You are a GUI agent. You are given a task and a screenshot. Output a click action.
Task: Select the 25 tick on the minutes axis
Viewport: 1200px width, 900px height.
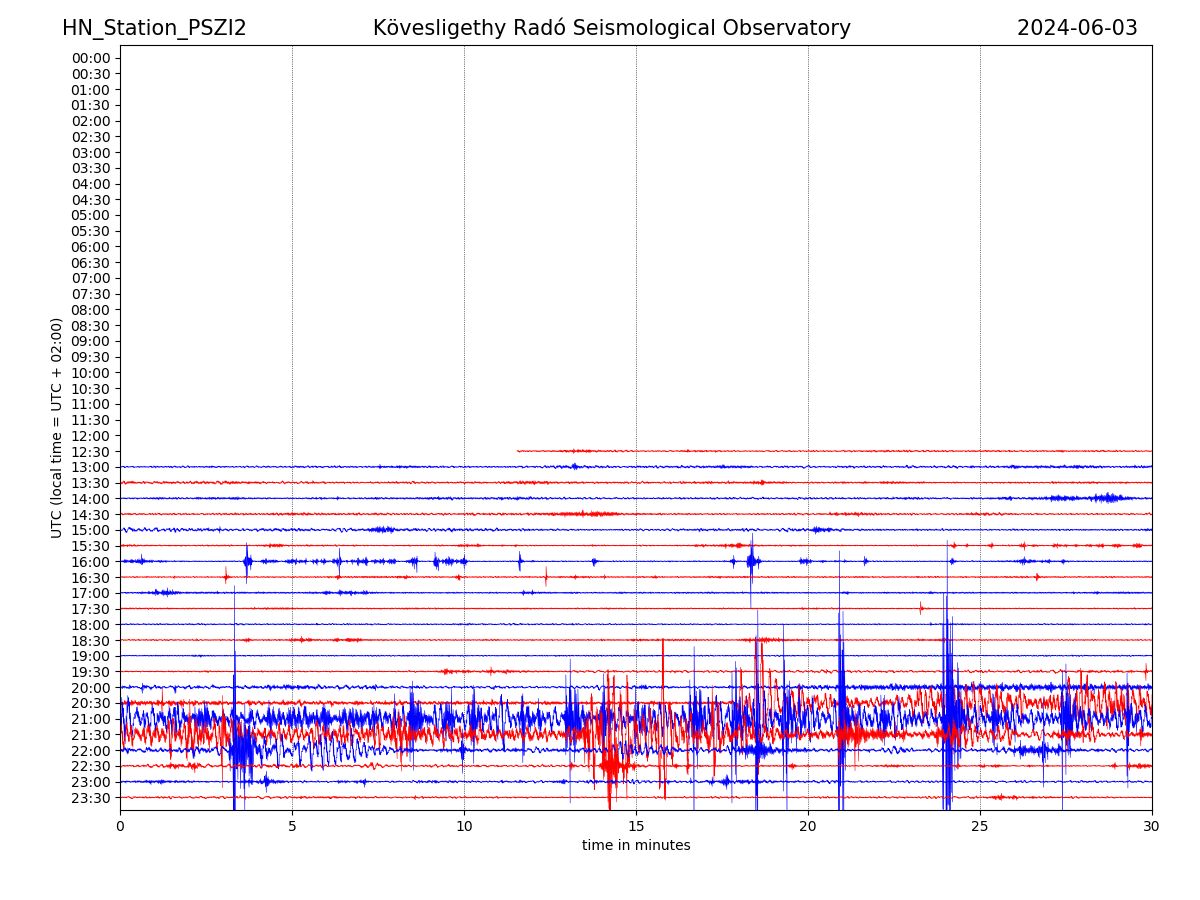click(980, 827)
